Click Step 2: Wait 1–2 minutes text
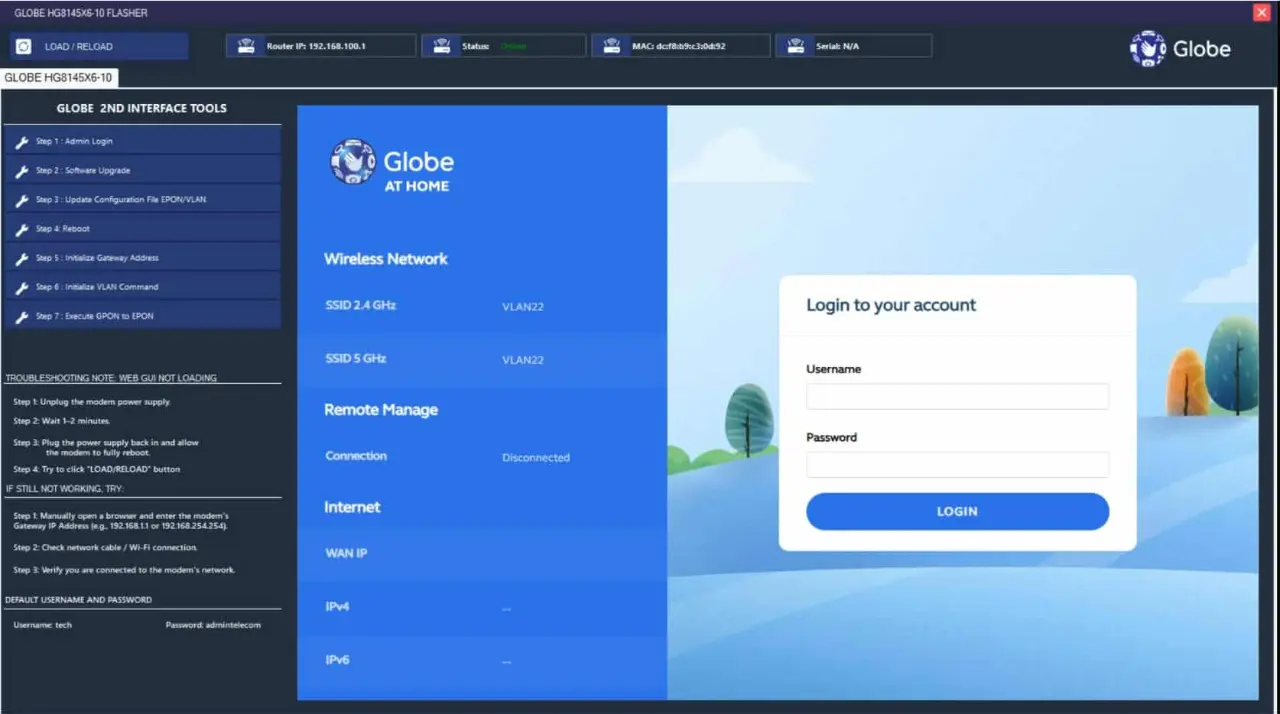1280x714 pixels. [x=62, y=421]
